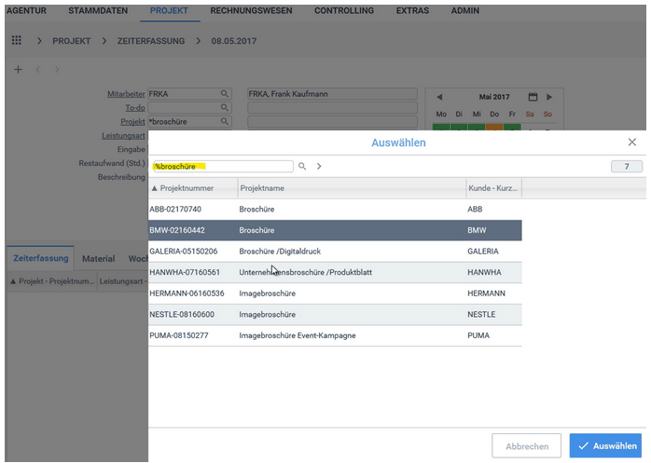
Task: Click the Mitarbeiter field search icon
Action: tap(226, 94)
